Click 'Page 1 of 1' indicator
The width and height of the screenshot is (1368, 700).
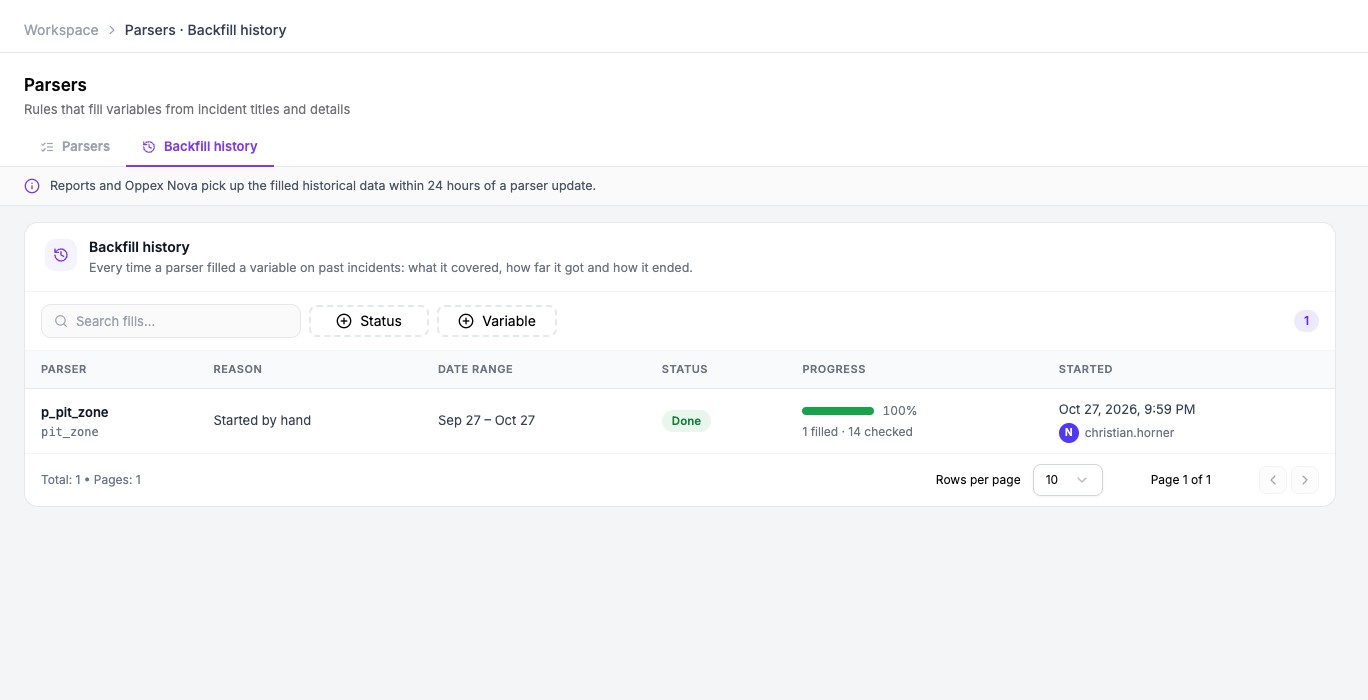(x=1181, y=480)
